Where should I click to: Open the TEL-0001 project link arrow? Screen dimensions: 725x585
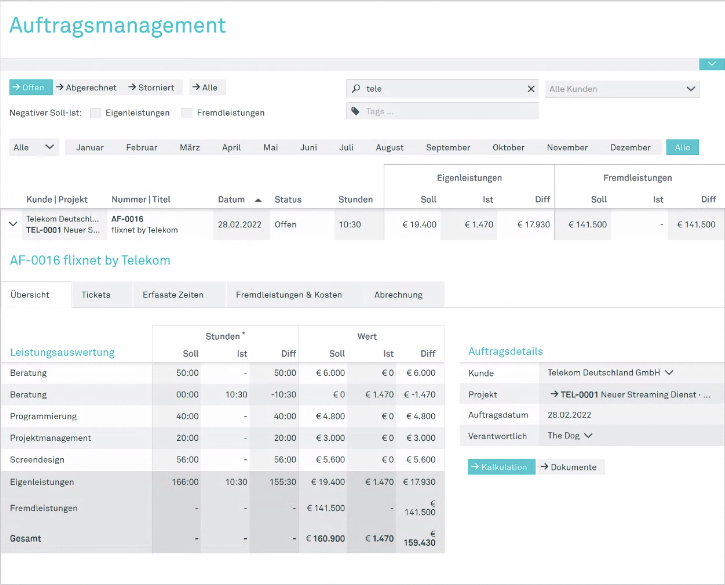[554, 394]
